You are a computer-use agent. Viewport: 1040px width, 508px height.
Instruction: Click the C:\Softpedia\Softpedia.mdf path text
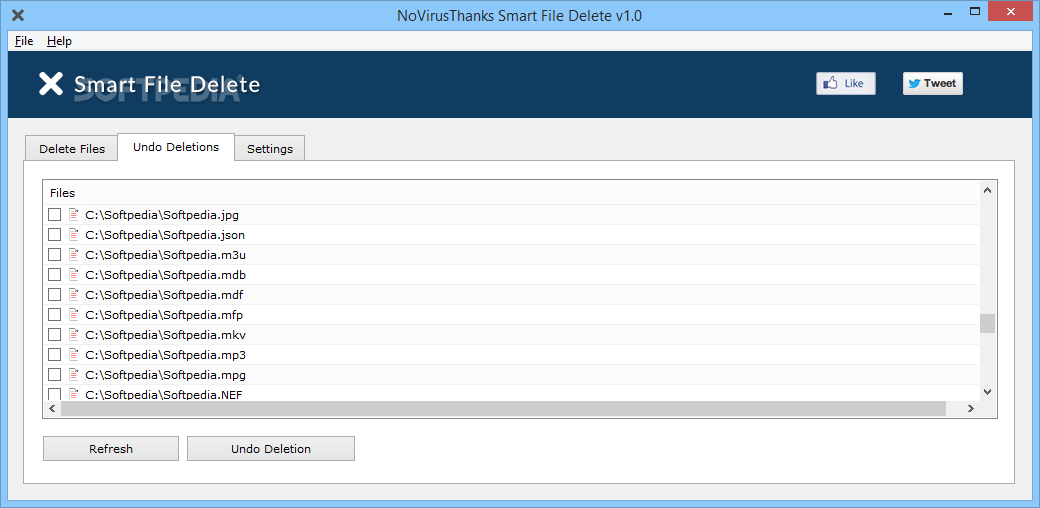(164, 294)
